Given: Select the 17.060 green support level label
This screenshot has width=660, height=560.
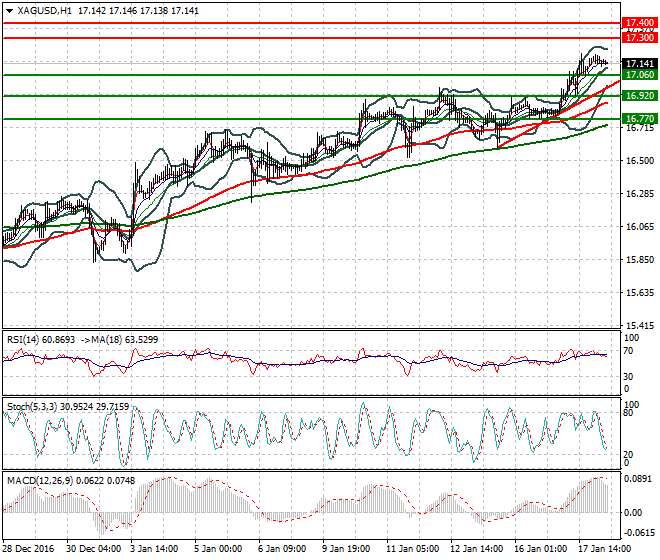Looking at the screenshot, I should (x=639, y=75).
